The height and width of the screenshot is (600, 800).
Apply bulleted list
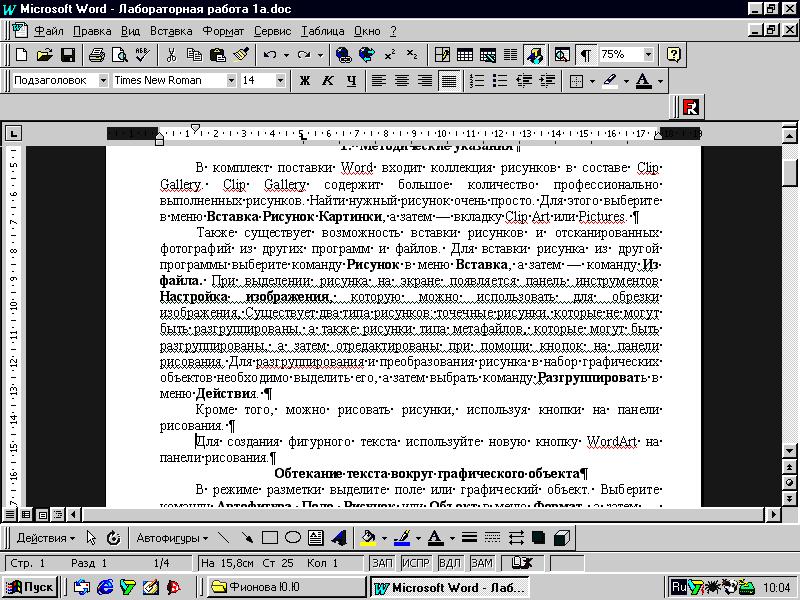tap(499, 81)
